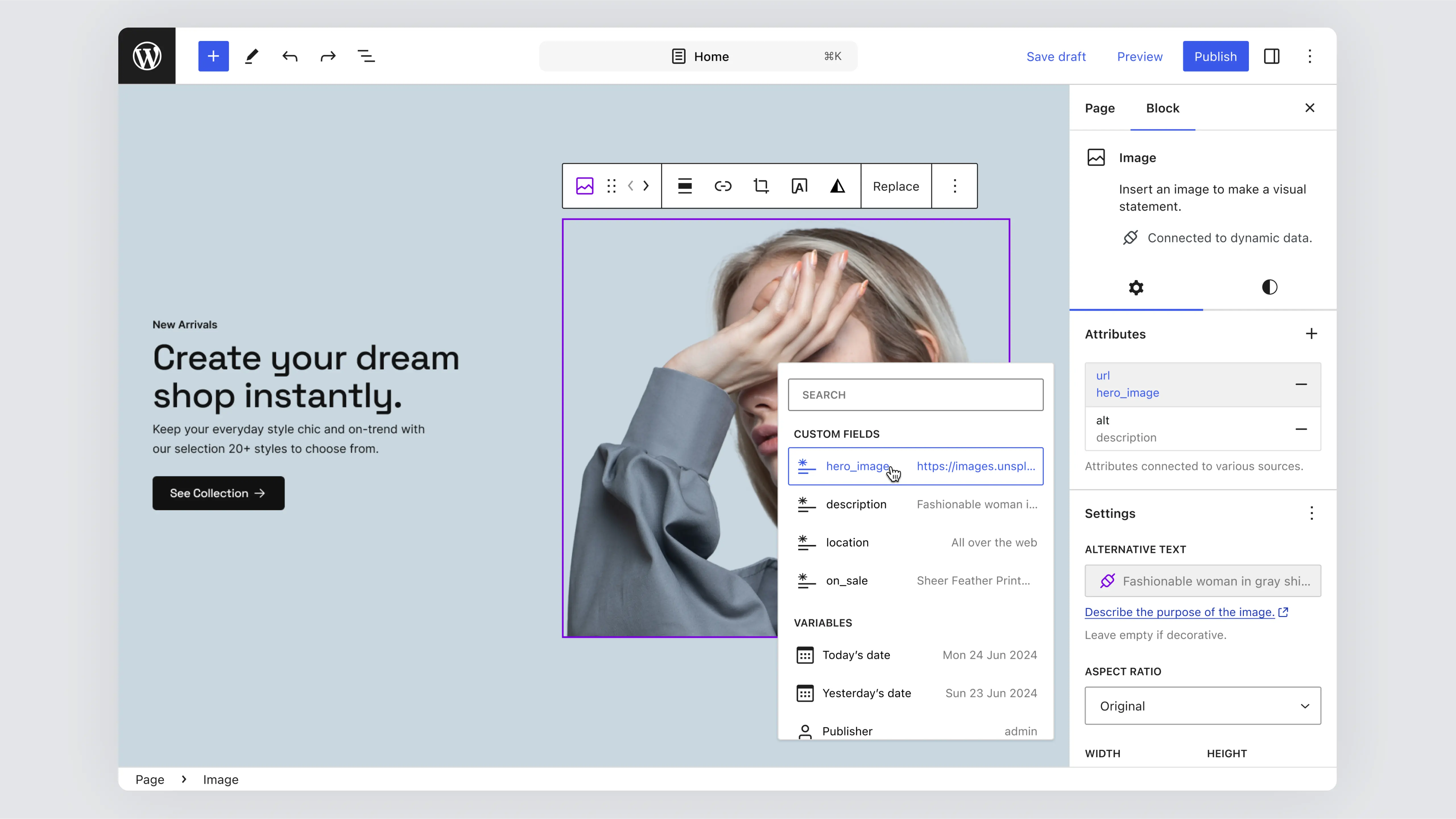Open block toolbar more options menu

(955, 186)
